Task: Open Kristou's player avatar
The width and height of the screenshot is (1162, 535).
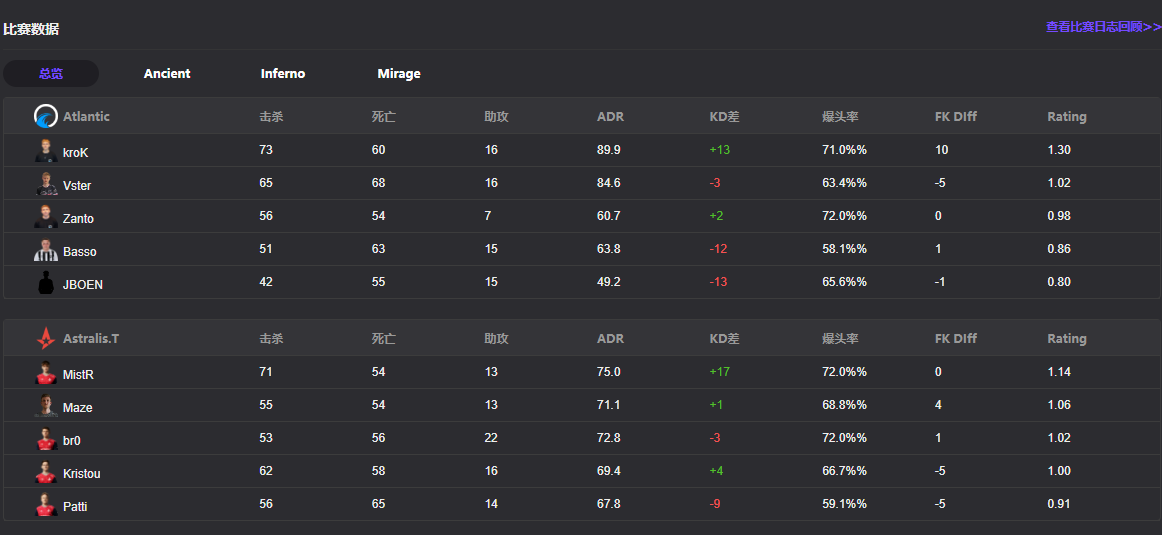Action: 46,471
